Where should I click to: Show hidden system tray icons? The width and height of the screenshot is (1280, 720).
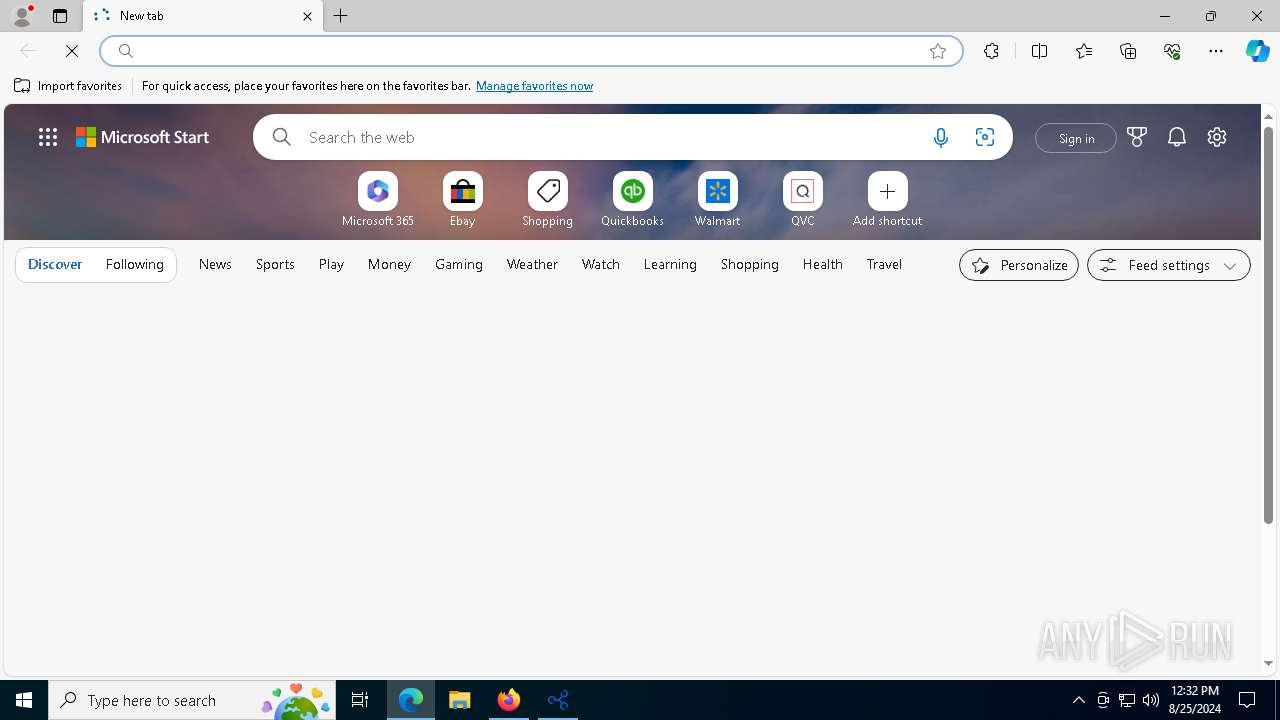(1079, 700)
